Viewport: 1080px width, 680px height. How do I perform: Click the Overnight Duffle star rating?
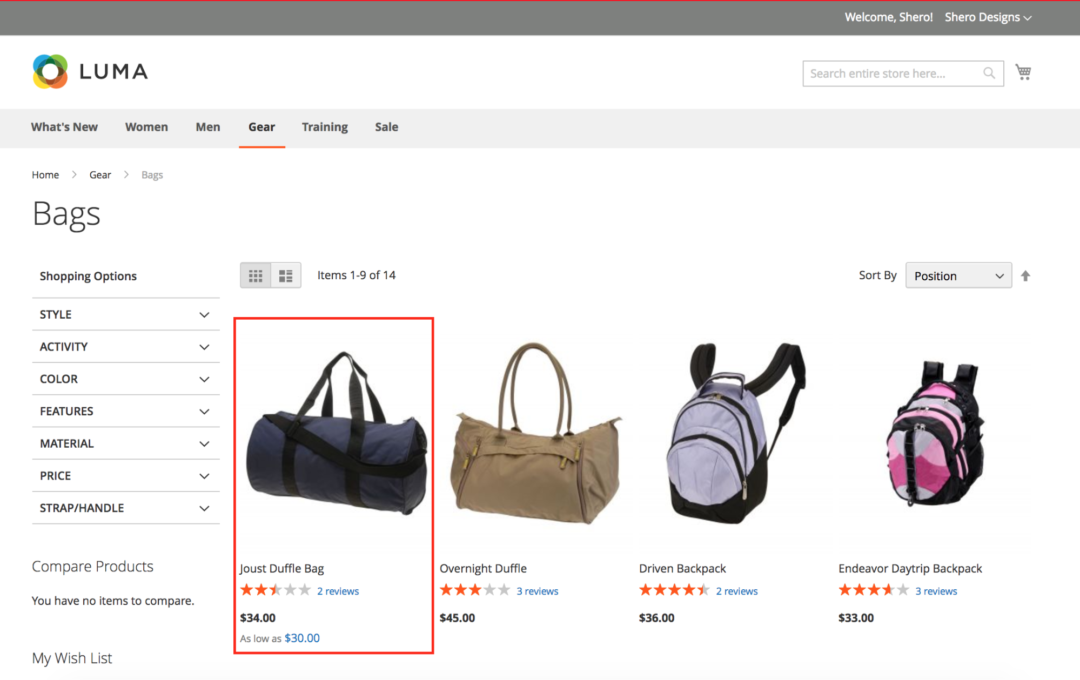click(x=474, y=590)
